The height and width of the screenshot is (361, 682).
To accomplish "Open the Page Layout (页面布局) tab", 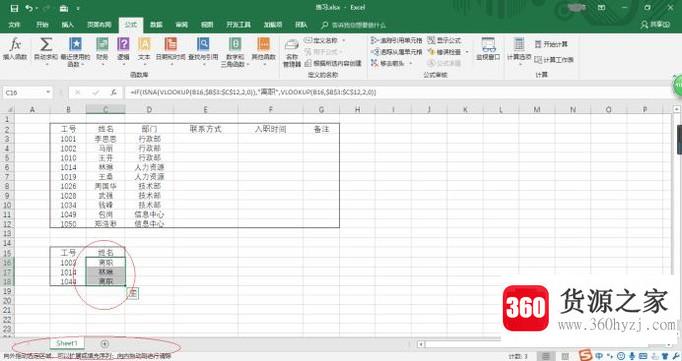I will (99, 25).
